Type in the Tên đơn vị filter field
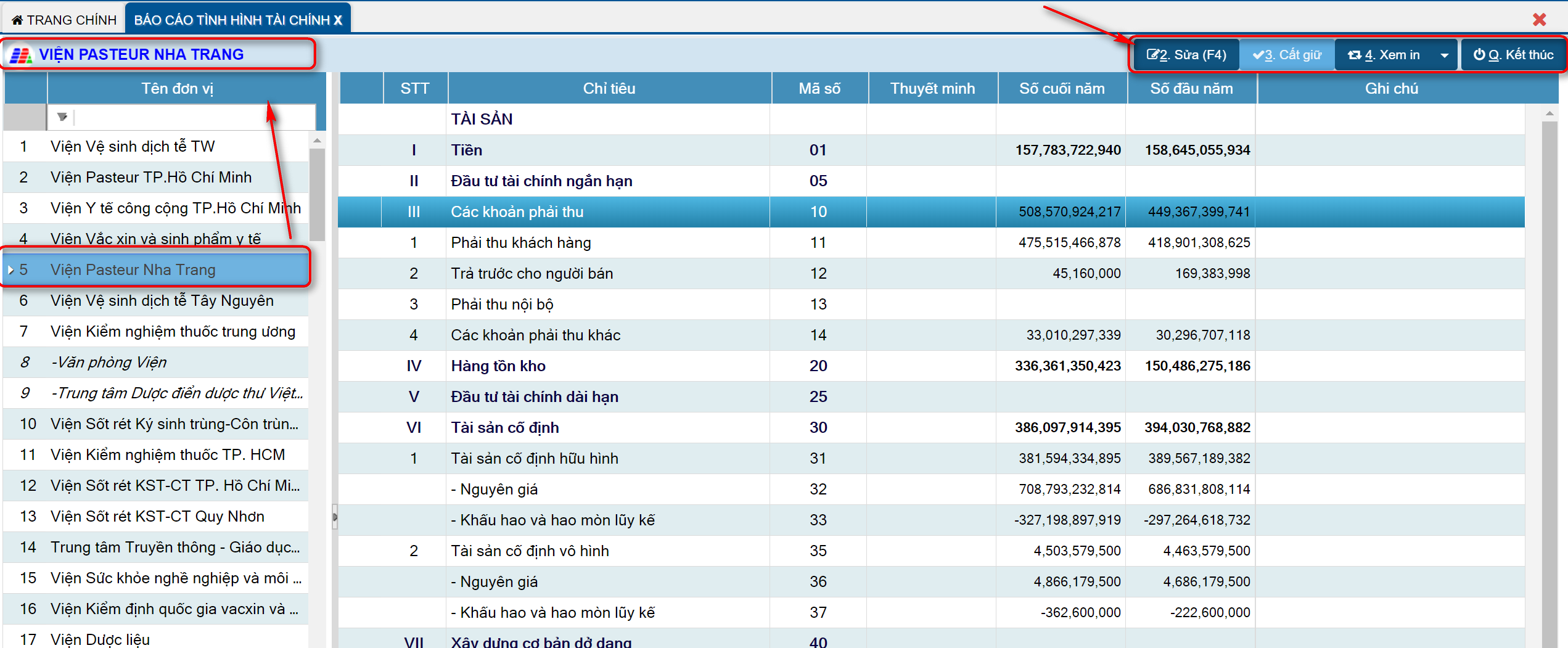The image size is (1568, 648). coord(194,117)
